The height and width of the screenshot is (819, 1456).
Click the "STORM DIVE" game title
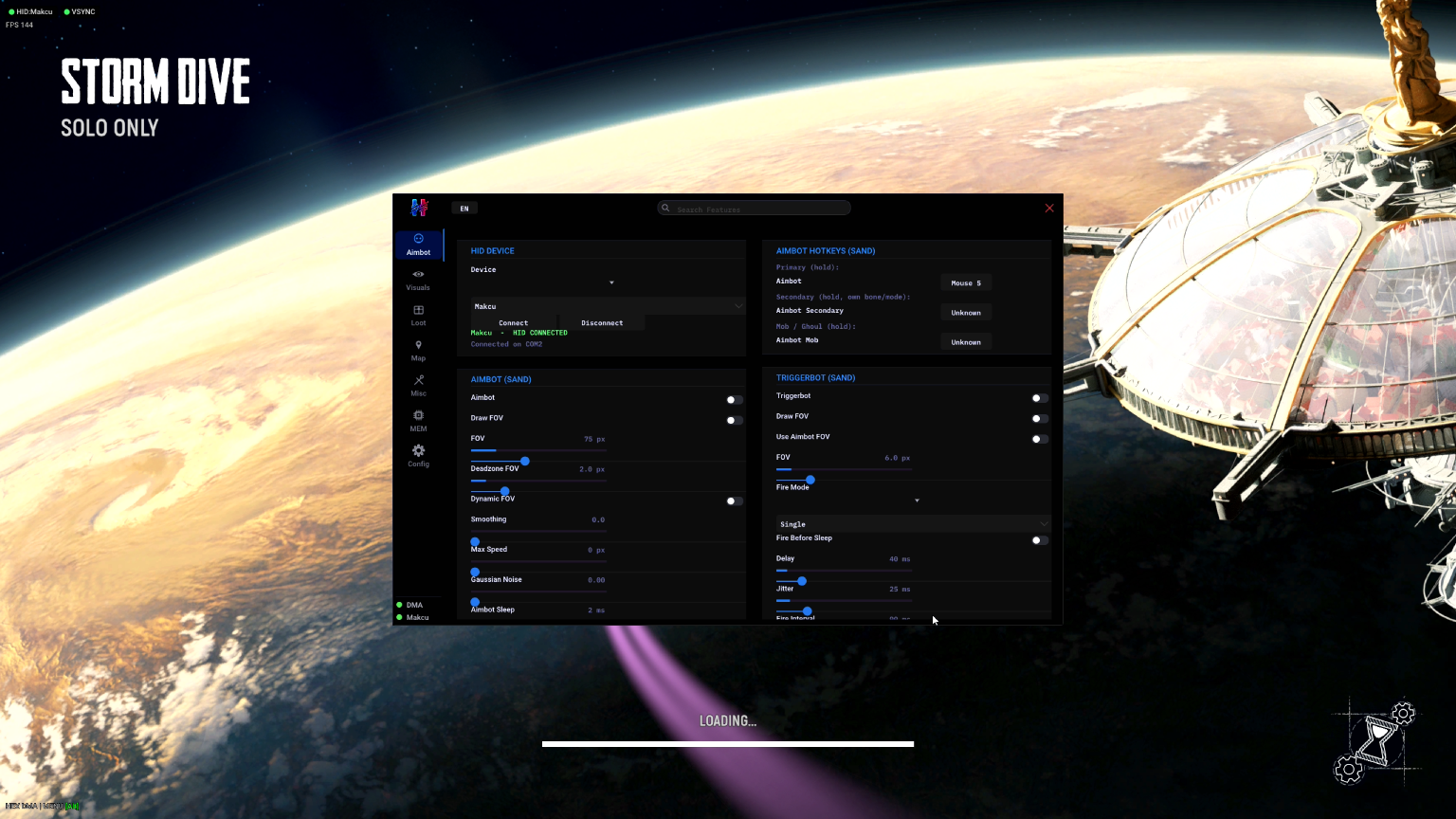[155, 82]
